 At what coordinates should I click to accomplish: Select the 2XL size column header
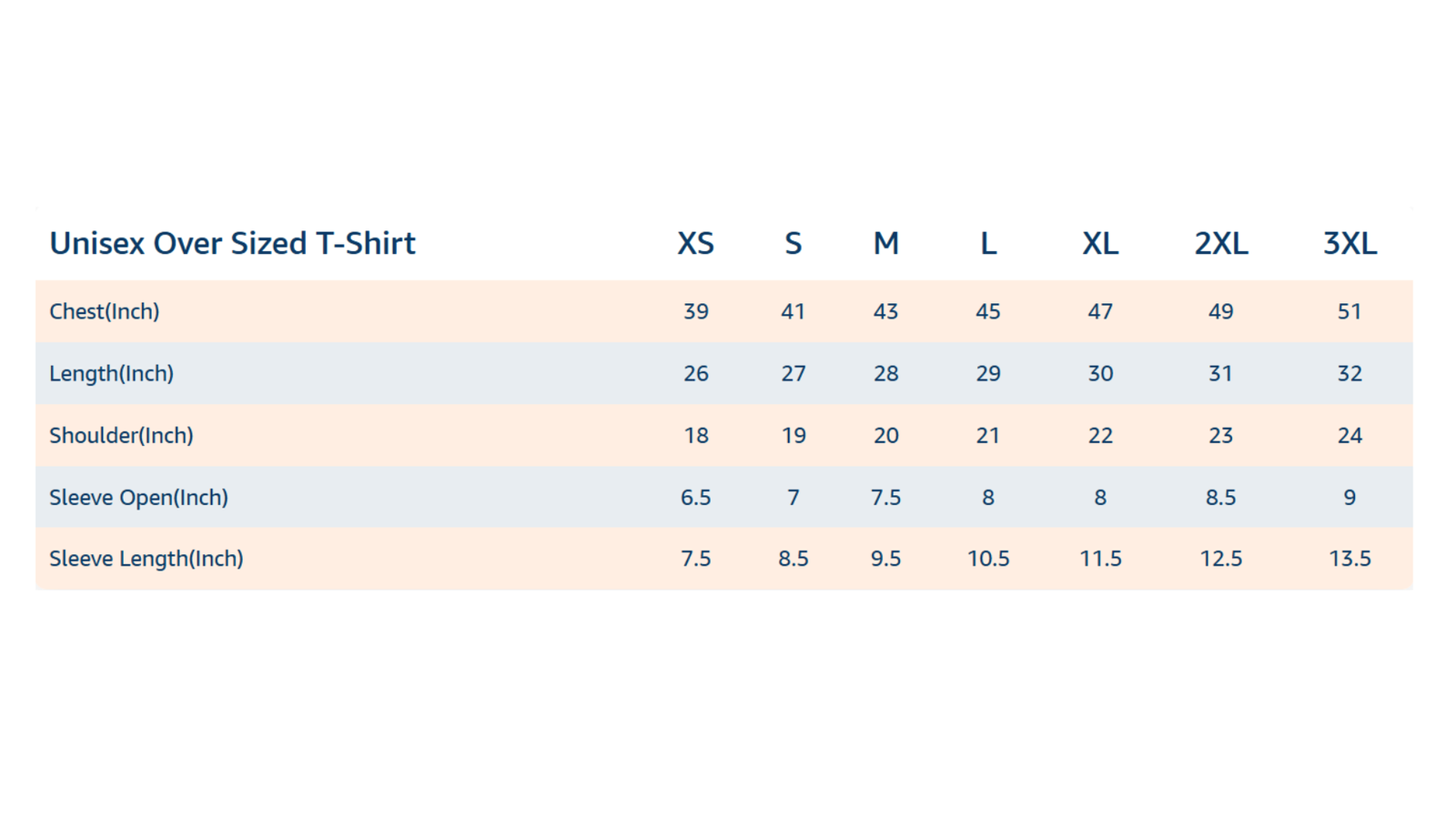coord(1221,243)
